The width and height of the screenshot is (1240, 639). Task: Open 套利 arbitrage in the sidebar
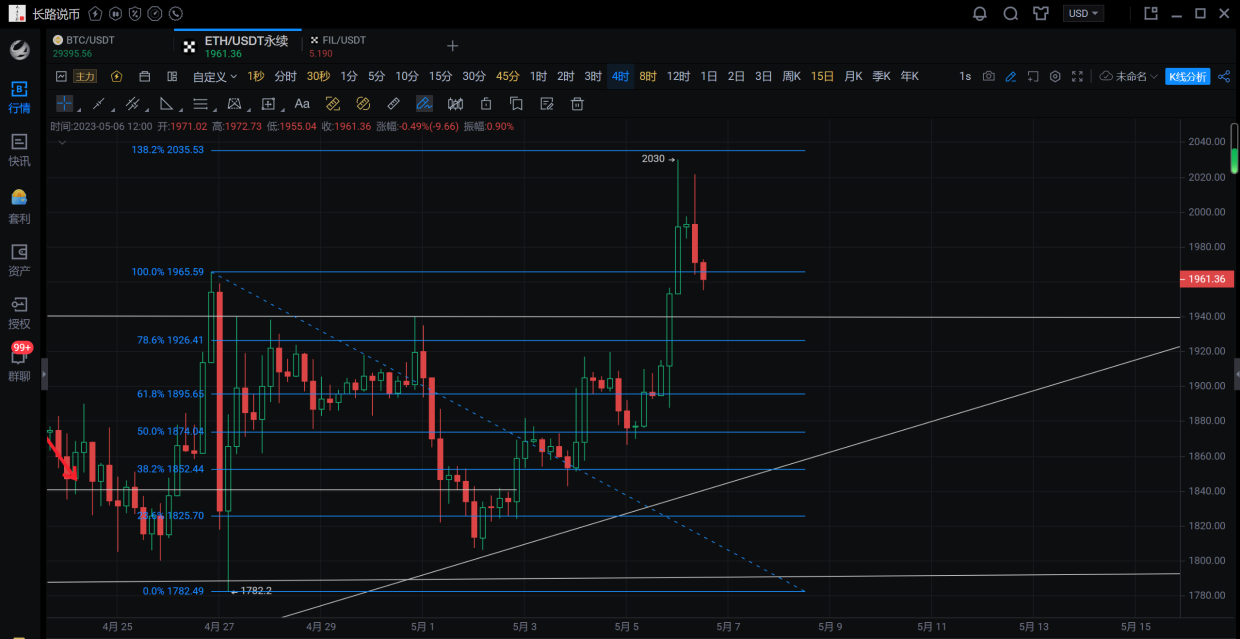coord(19,206)
